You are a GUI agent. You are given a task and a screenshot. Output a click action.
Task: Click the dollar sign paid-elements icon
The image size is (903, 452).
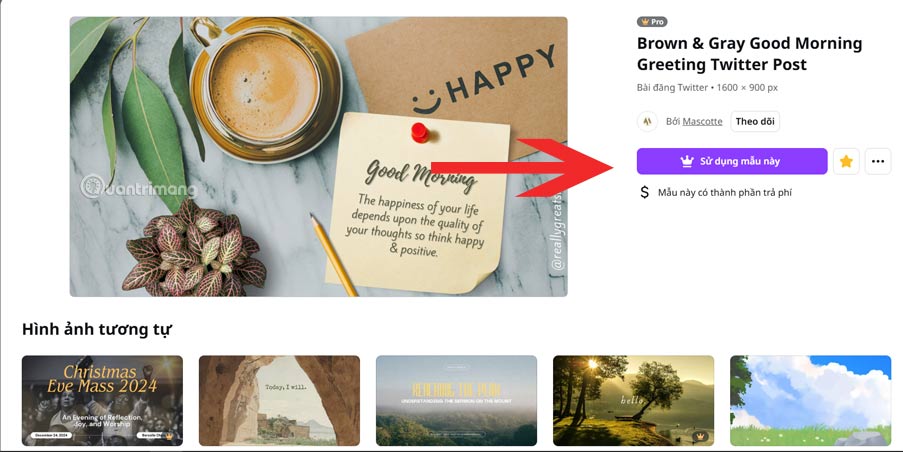click(x=644, y=192)
